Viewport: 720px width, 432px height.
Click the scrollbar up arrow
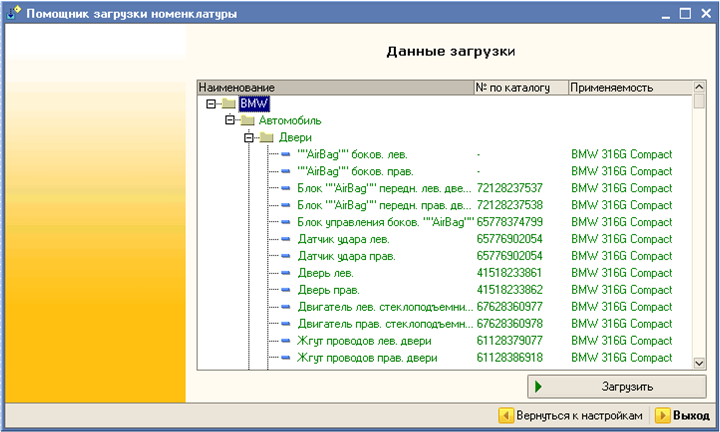tap(699, 87)
